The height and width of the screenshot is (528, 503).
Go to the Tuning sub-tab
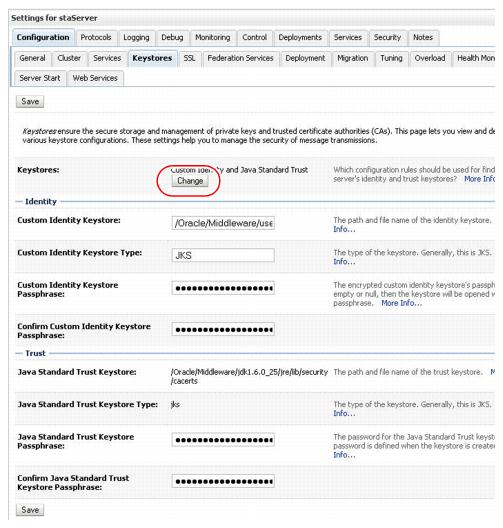point(391,59)
